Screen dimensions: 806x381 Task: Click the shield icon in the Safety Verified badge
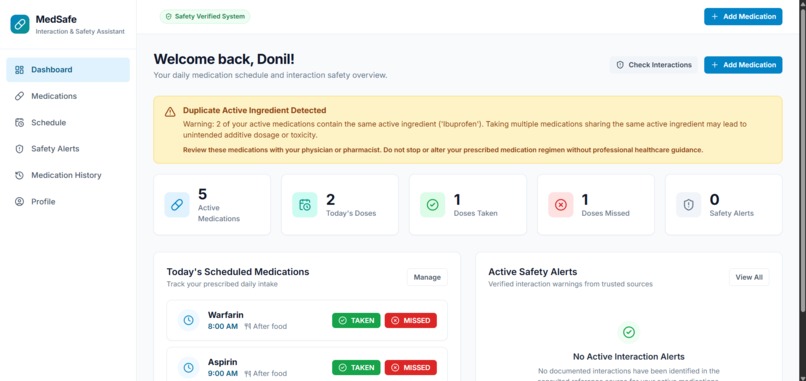click(x=169, y=16)
